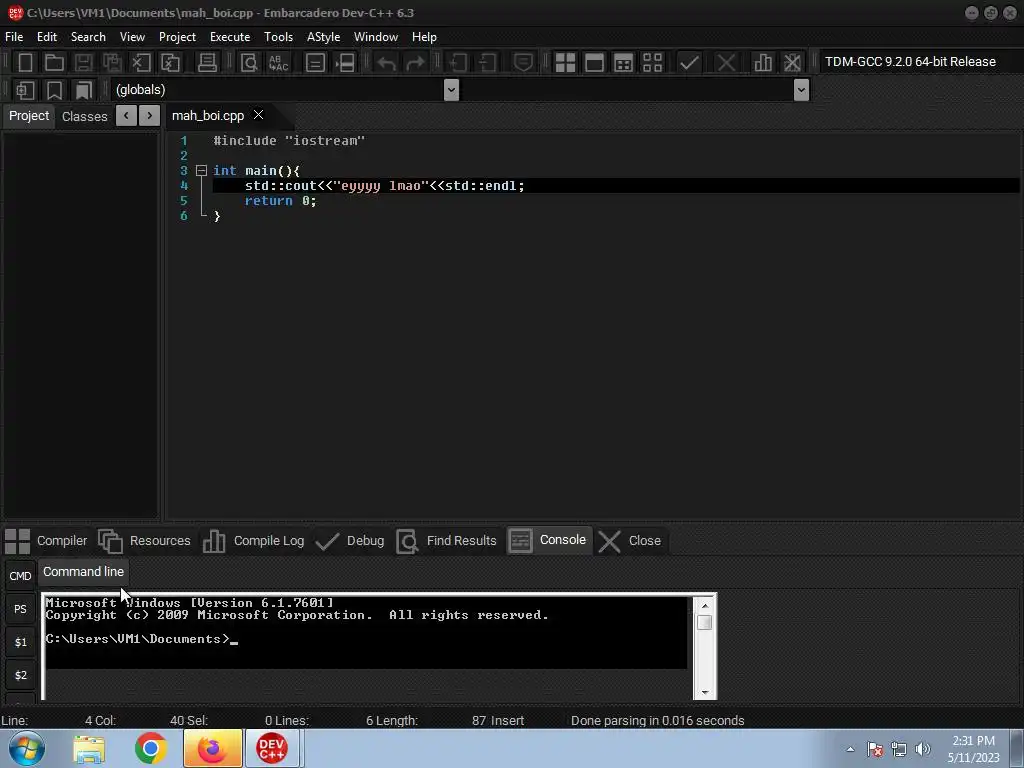Click the $2 console side button
Image resolution: width=1024 pixels, height=768 pixels.
pos(20,675)
